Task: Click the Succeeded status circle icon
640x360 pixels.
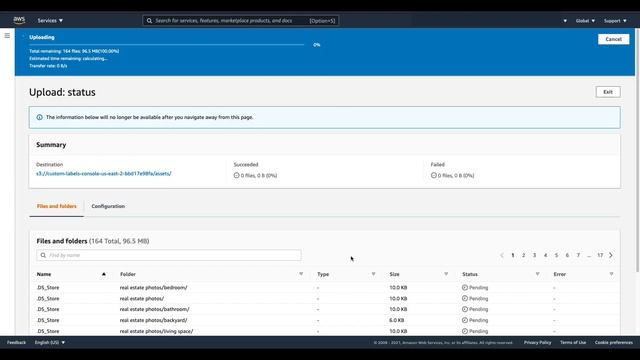Action: [236, 175]
